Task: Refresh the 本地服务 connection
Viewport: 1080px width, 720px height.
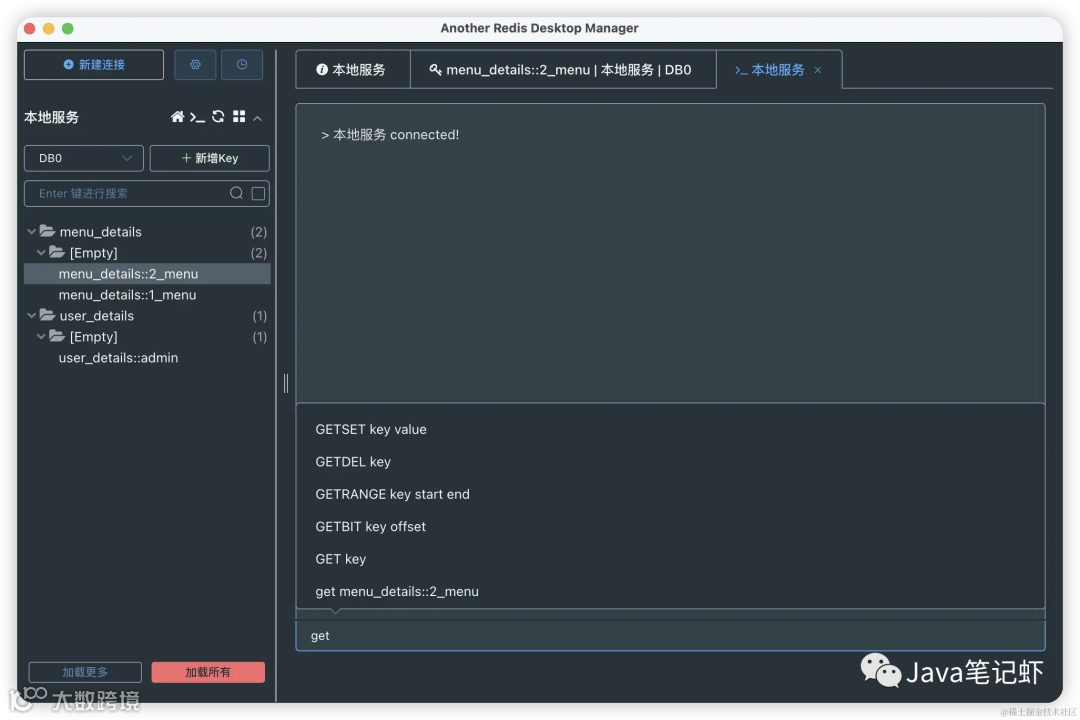Action: pos(218,116)
